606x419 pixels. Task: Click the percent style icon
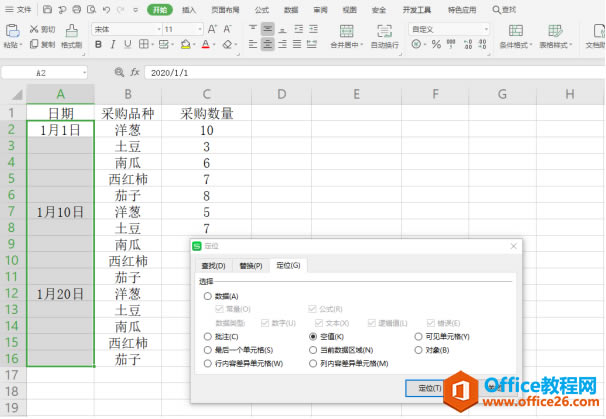tap(436, 44)
